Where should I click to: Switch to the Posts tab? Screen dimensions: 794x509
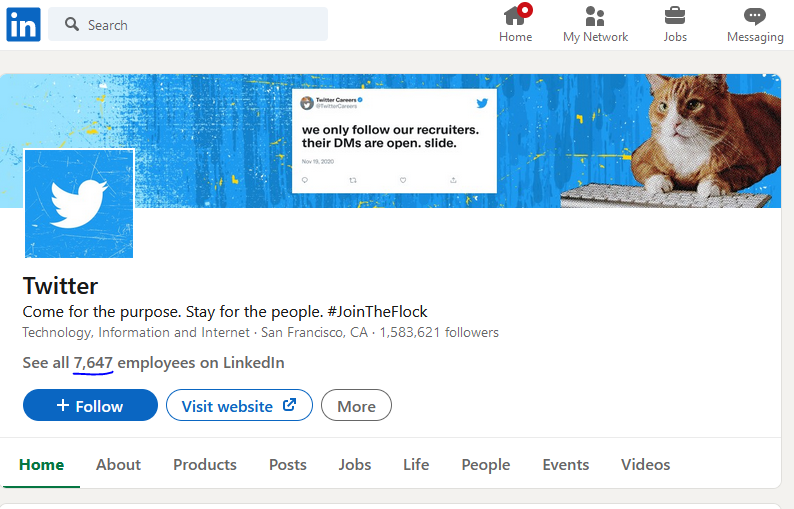pos(288,464)
